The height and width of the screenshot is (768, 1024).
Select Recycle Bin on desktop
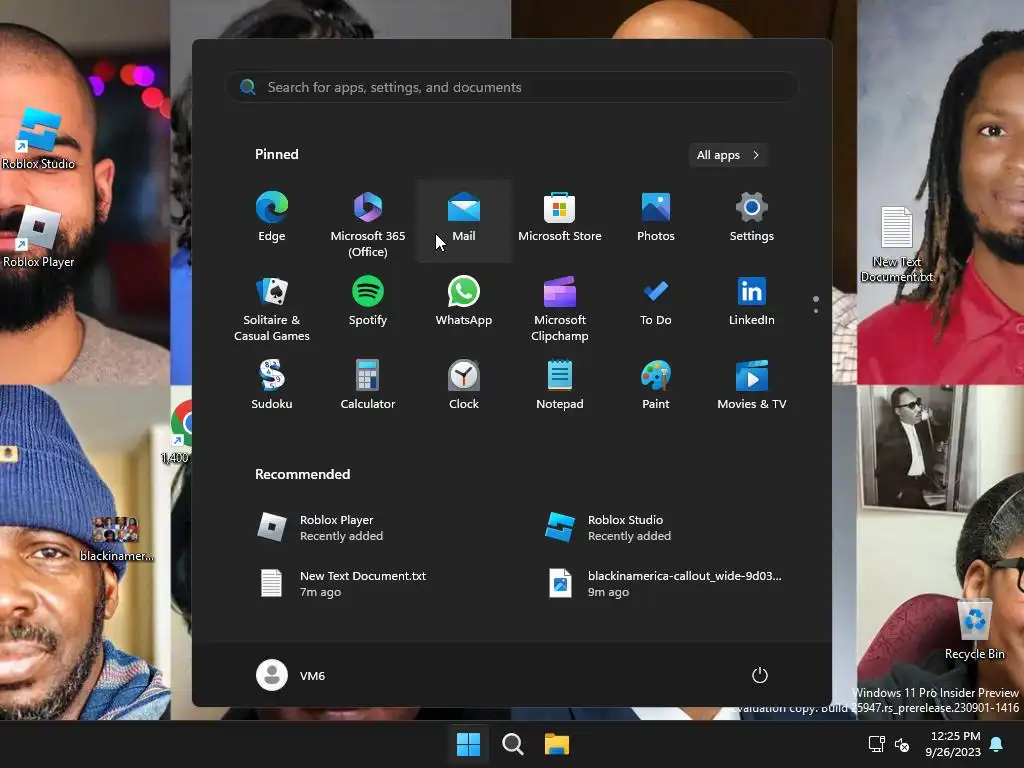click(x=974, y=630)
